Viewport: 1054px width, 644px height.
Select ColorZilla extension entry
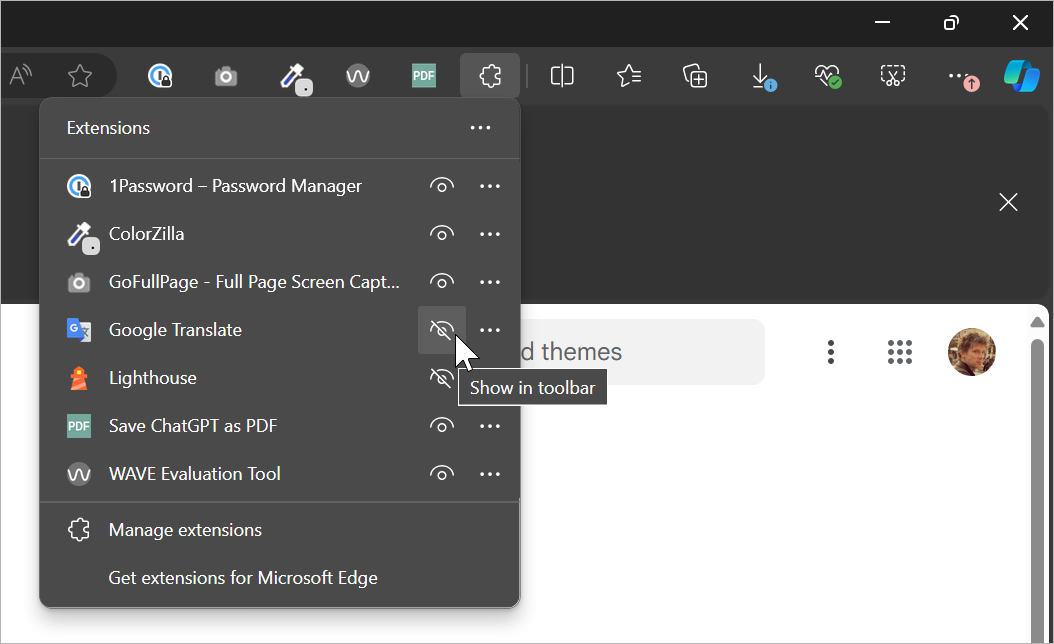tap(147, 234)
